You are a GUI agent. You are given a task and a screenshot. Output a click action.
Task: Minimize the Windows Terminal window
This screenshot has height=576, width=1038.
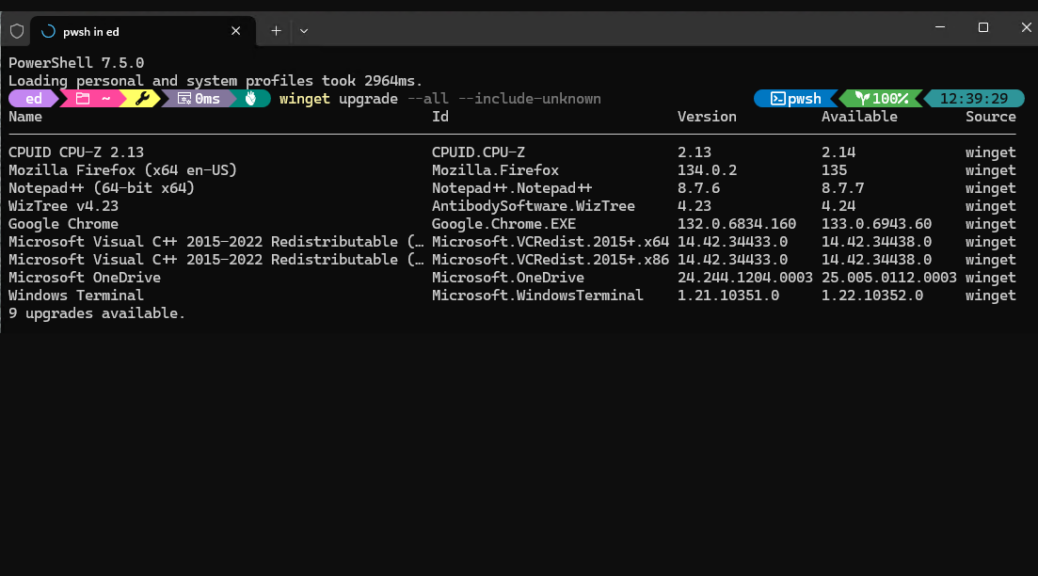point(940,27)
